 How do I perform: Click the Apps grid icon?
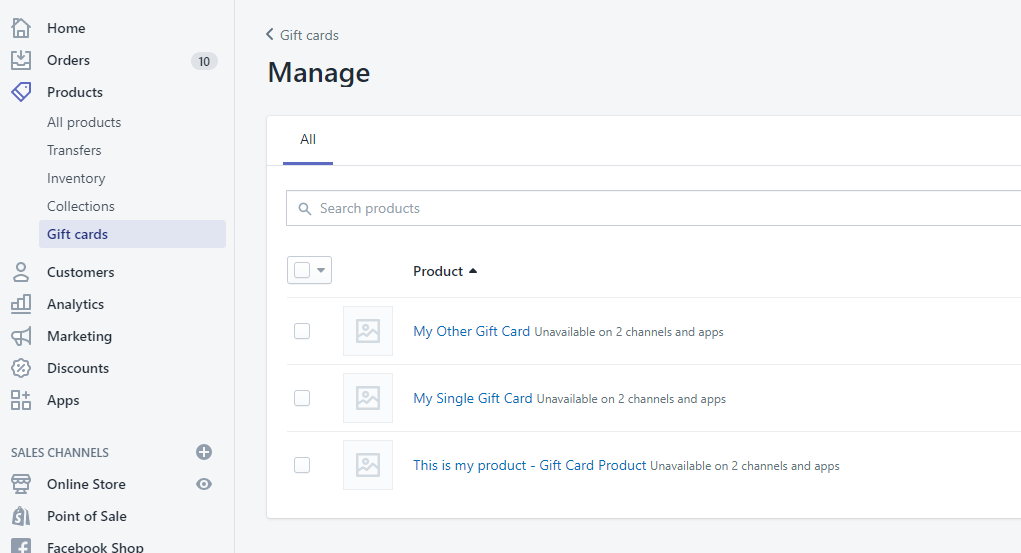(21, 400)
